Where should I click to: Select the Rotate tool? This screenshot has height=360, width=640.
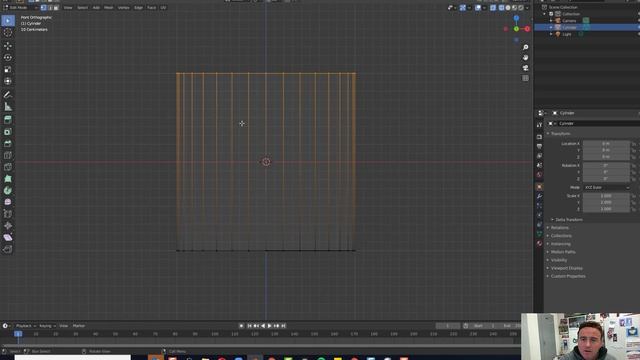(x=8, y=58)
